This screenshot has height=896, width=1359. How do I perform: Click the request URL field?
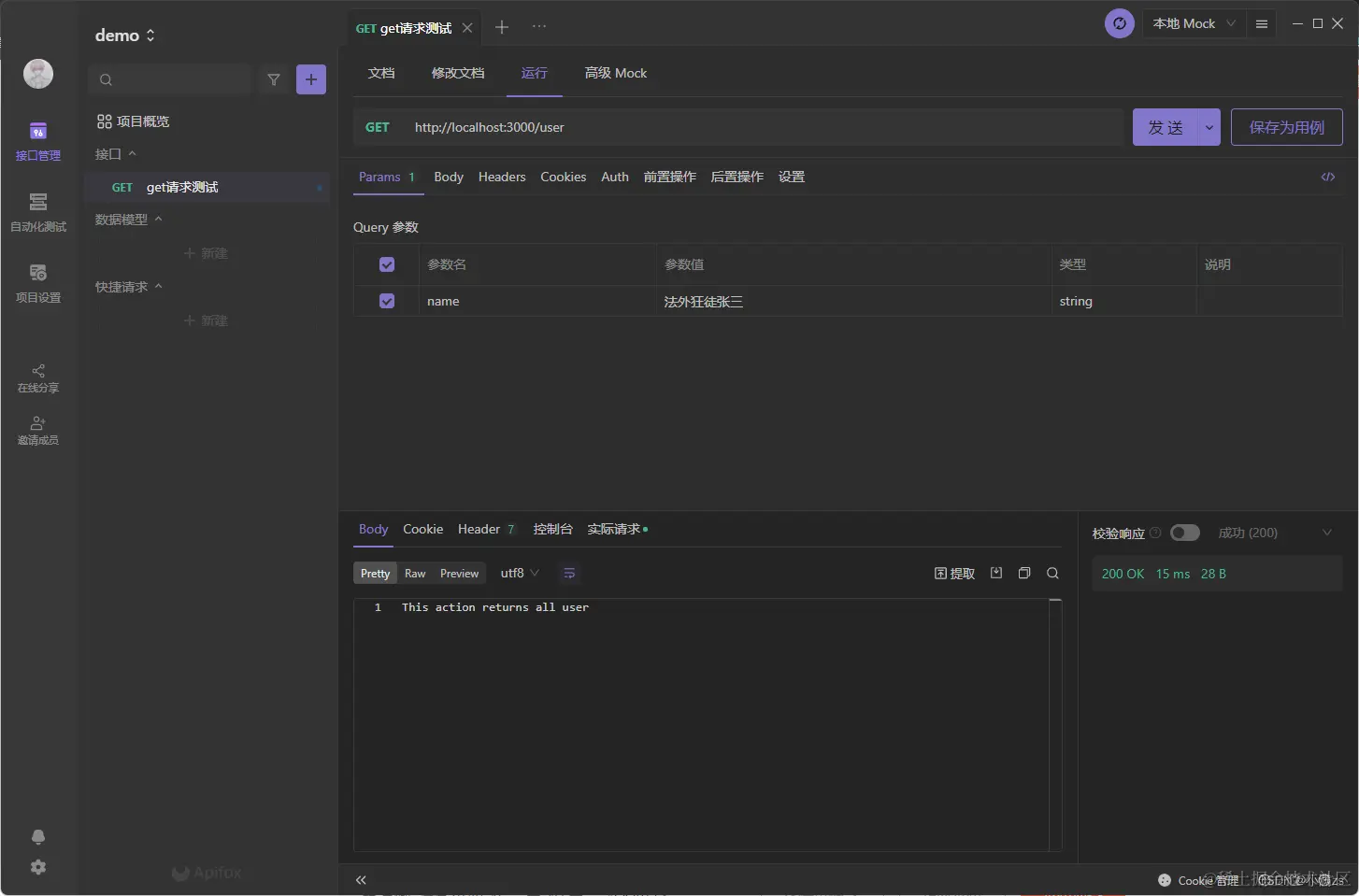click(x=762, y=127)
